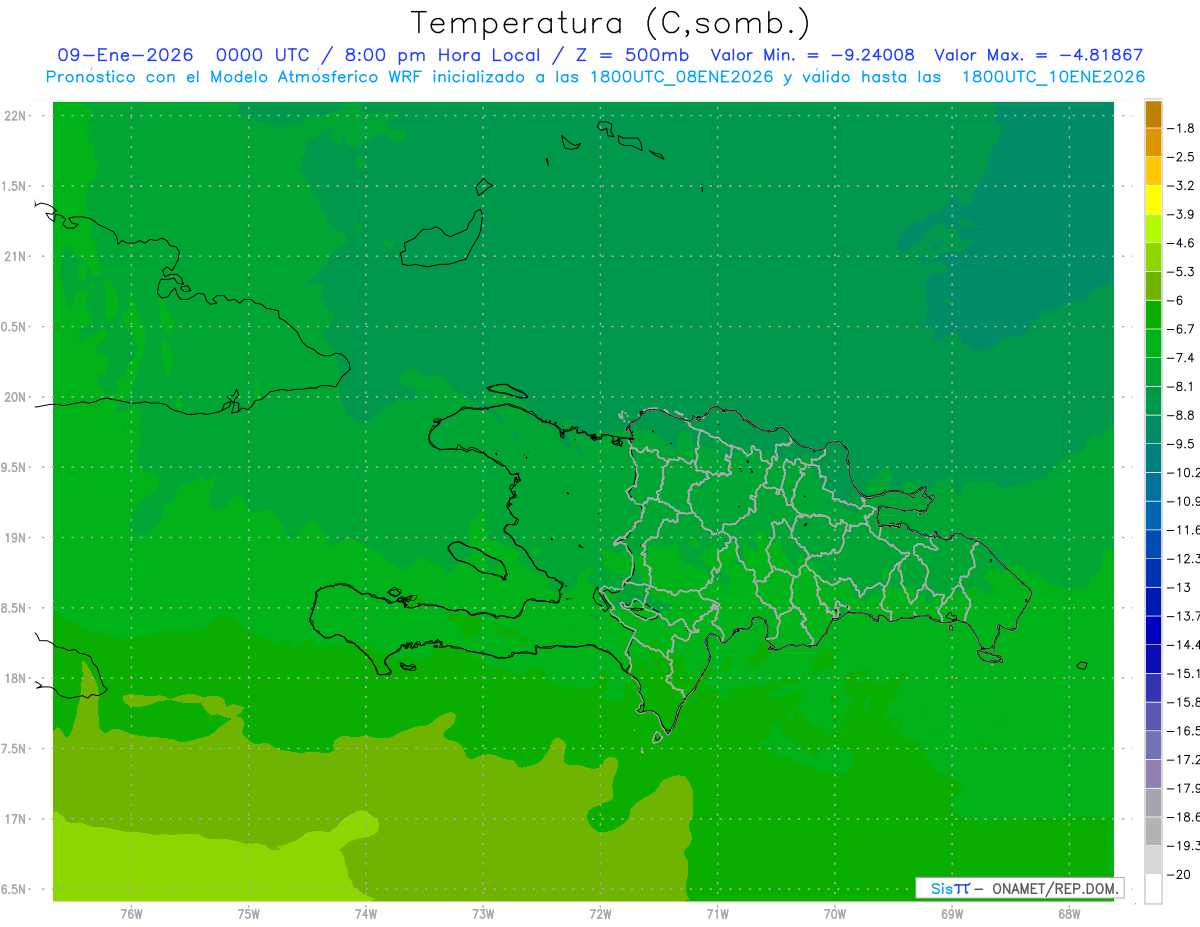Click the "76W" longitude axis label
The image size is (1200, 927).
131,913
